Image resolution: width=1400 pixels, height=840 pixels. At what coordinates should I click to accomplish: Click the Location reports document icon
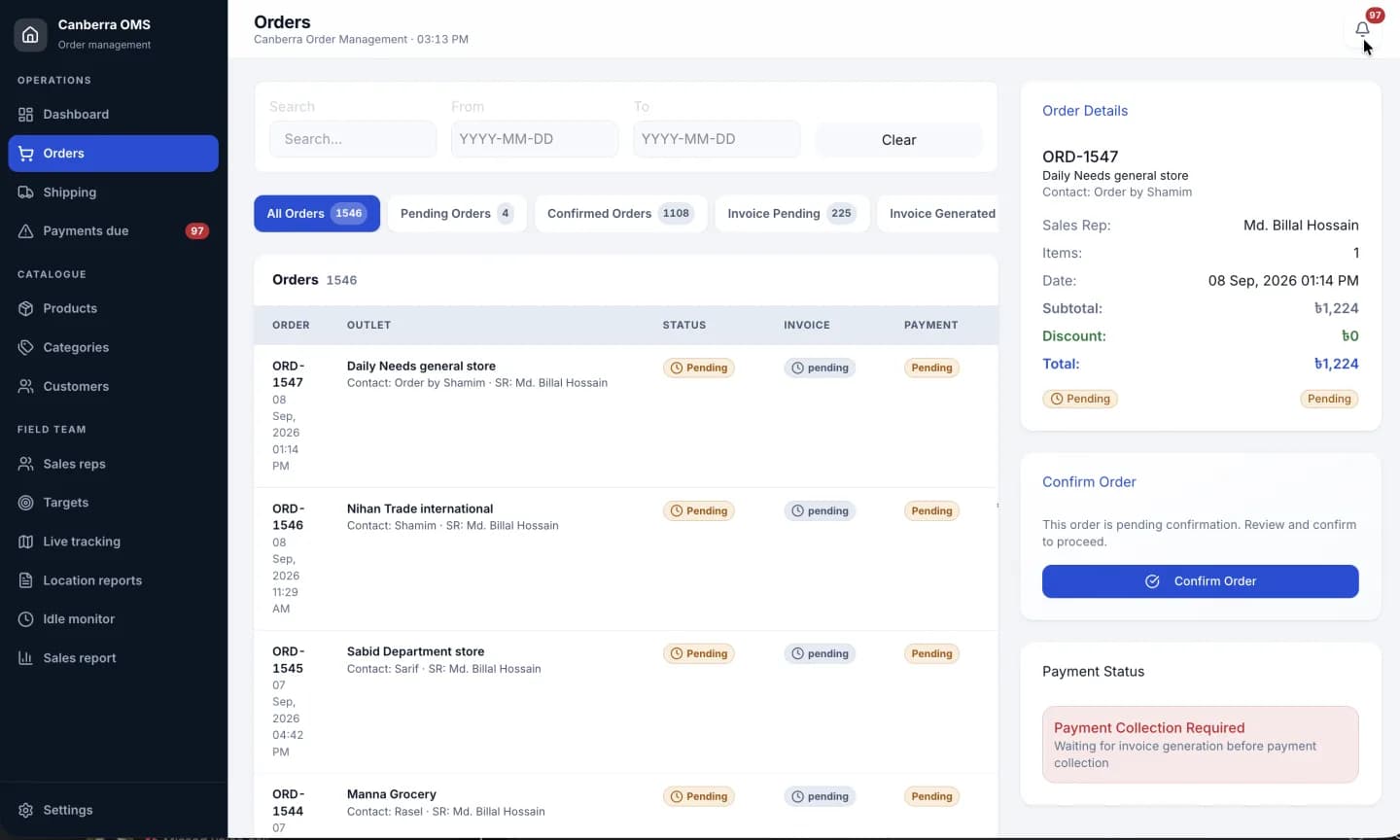tap(26, 580)
